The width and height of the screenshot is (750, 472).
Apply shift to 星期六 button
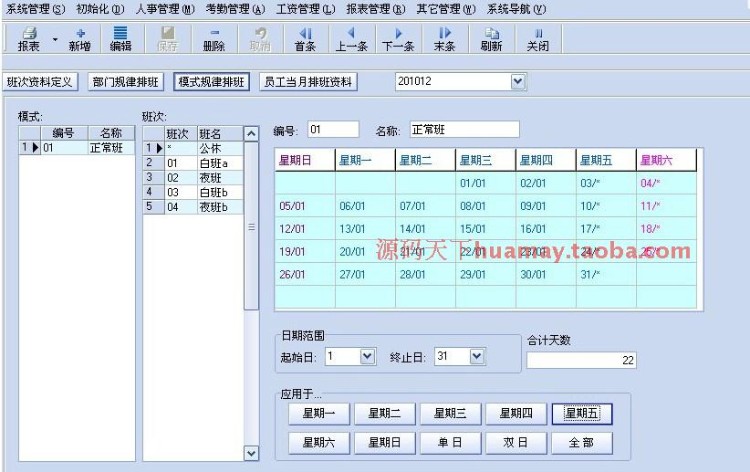pyautogui.click(x=319, y=443)
